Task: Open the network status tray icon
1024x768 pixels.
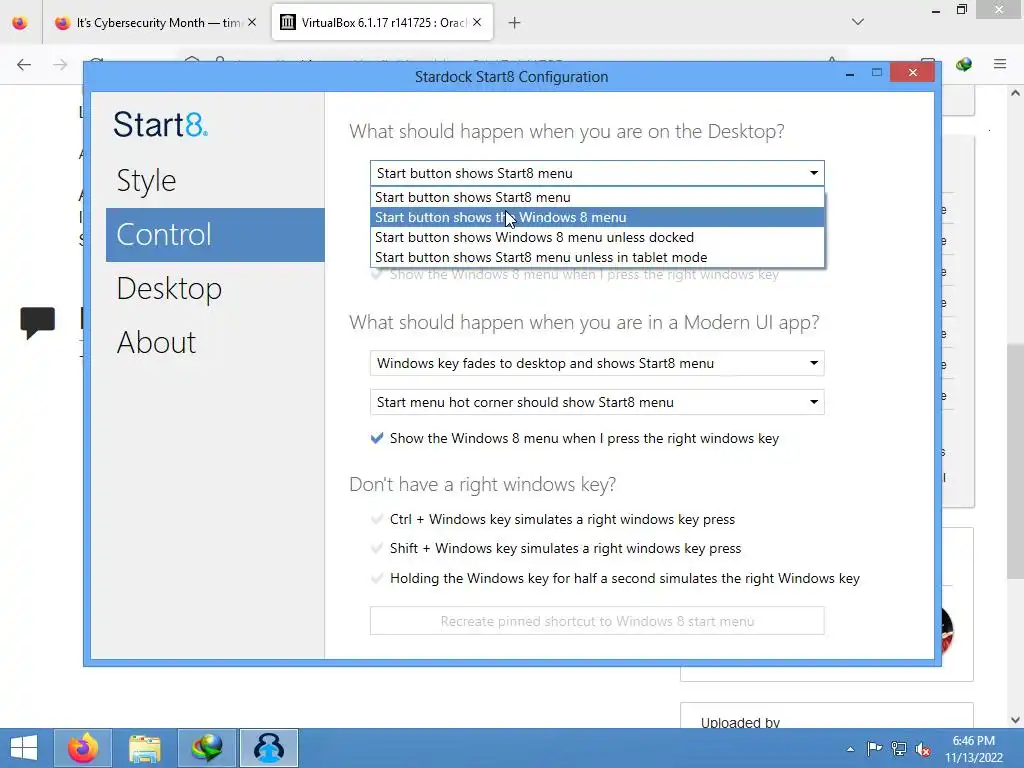Action: (899, 749)
